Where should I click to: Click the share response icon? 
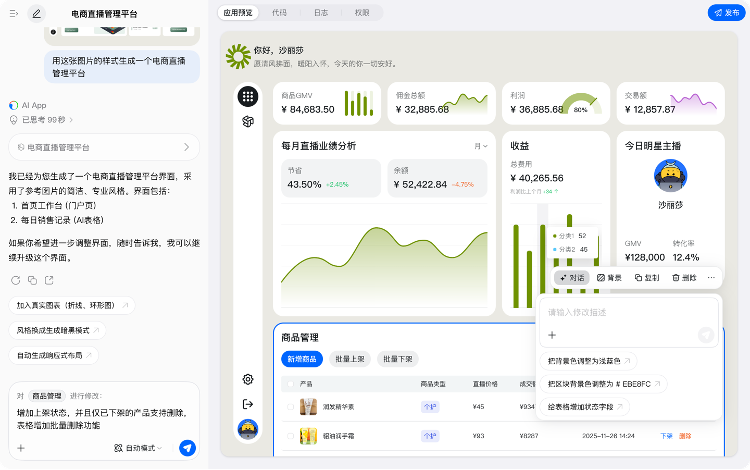click(49, 280)
